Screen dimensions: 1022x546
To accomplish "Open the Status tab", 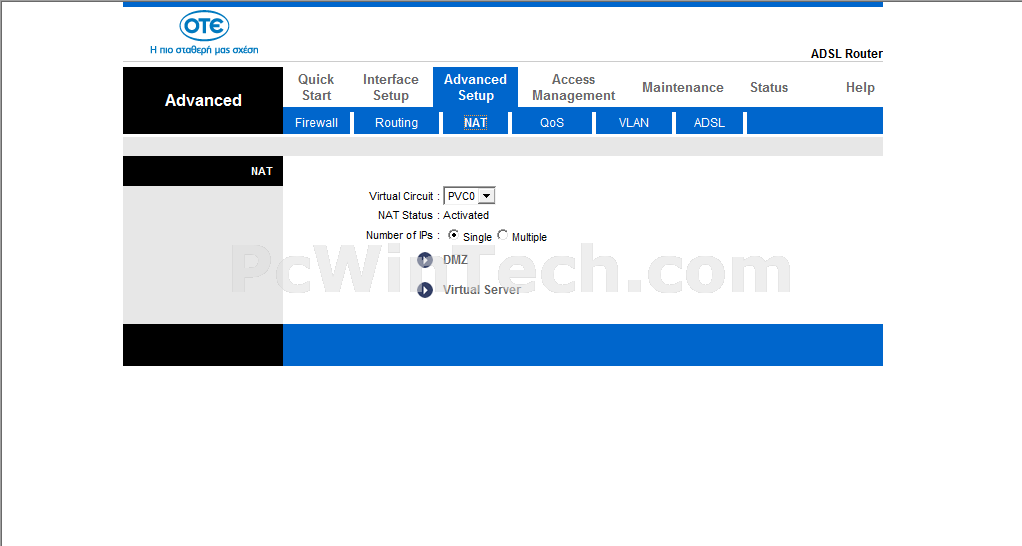I will click(x=768, y=87).
